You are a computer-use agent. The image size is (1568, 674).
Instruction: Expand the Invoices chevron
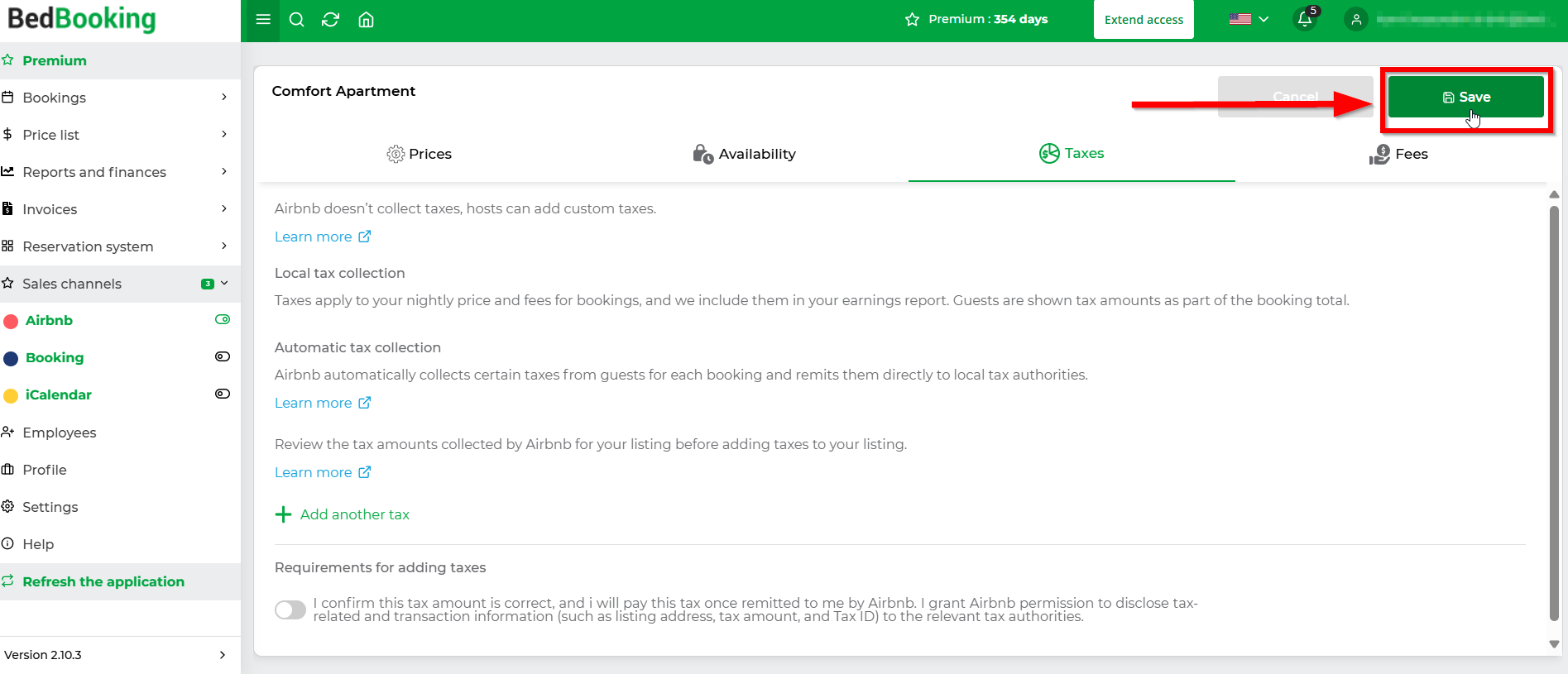[x=224, y=208]
